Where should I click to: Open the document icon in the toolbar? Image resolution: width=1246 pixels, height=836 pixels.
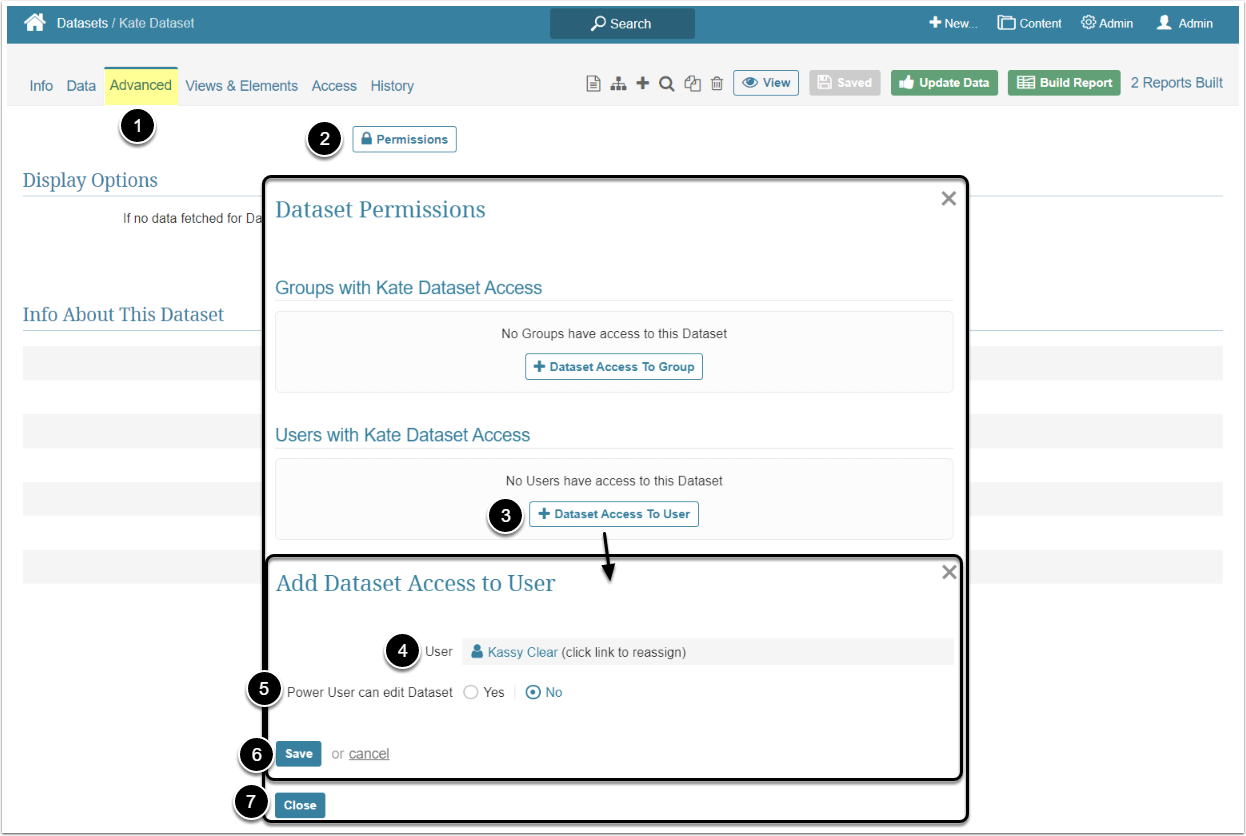(593, 84)
